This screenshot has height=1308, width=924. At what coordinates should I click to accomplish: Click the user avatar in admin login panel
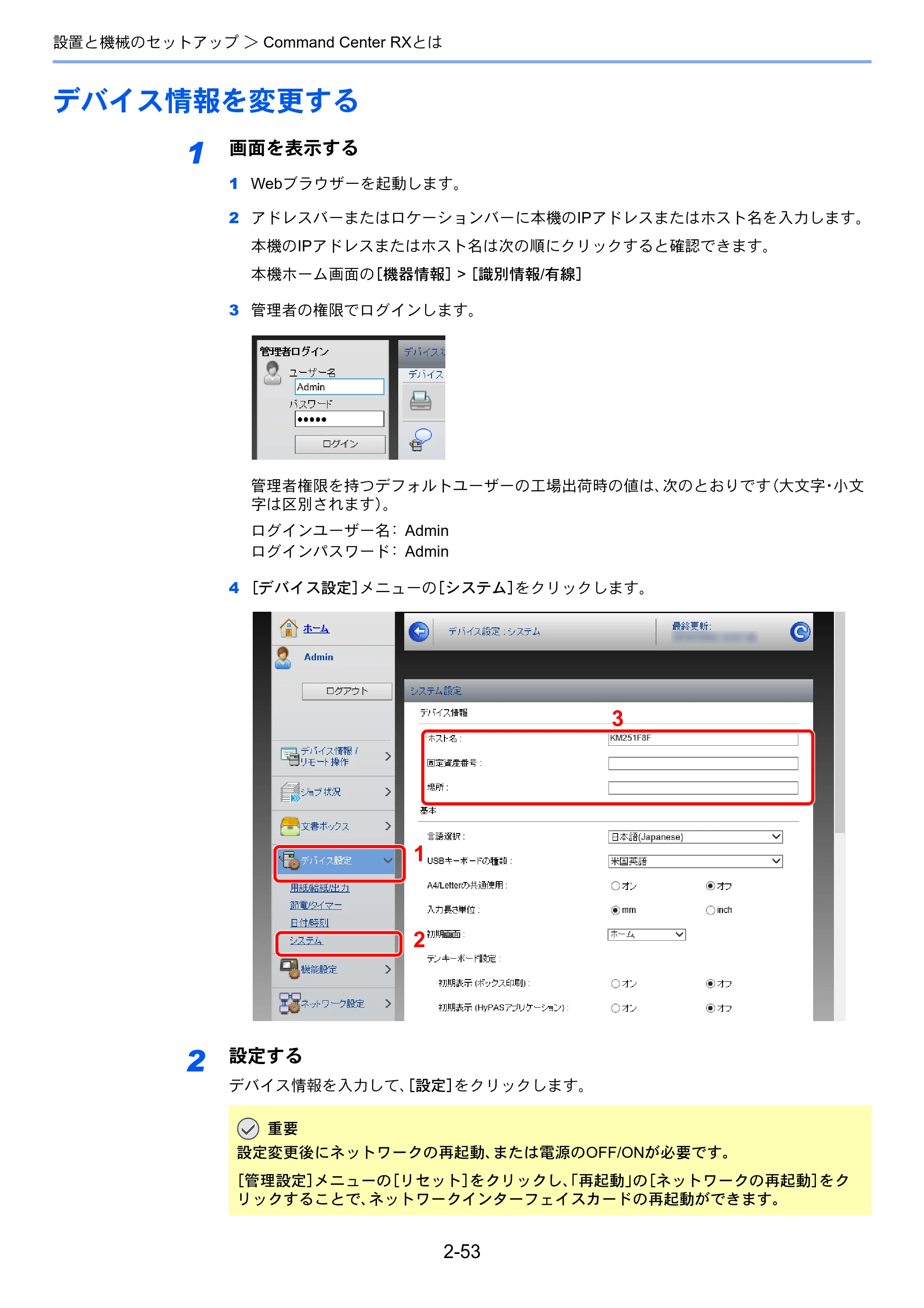point(272,373)
